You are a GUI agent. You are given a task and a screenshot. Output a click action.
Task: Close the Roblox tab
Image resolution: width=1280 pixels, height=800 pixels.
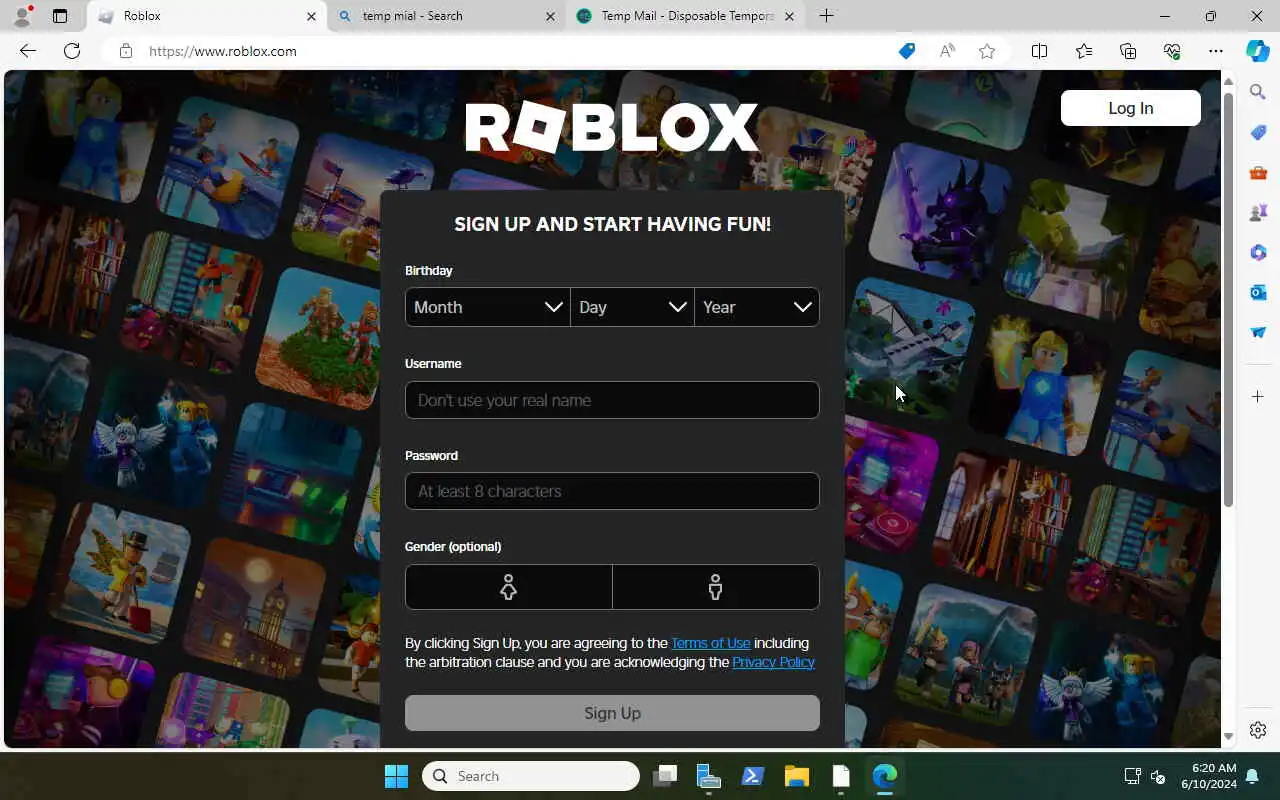pos(311,16)
